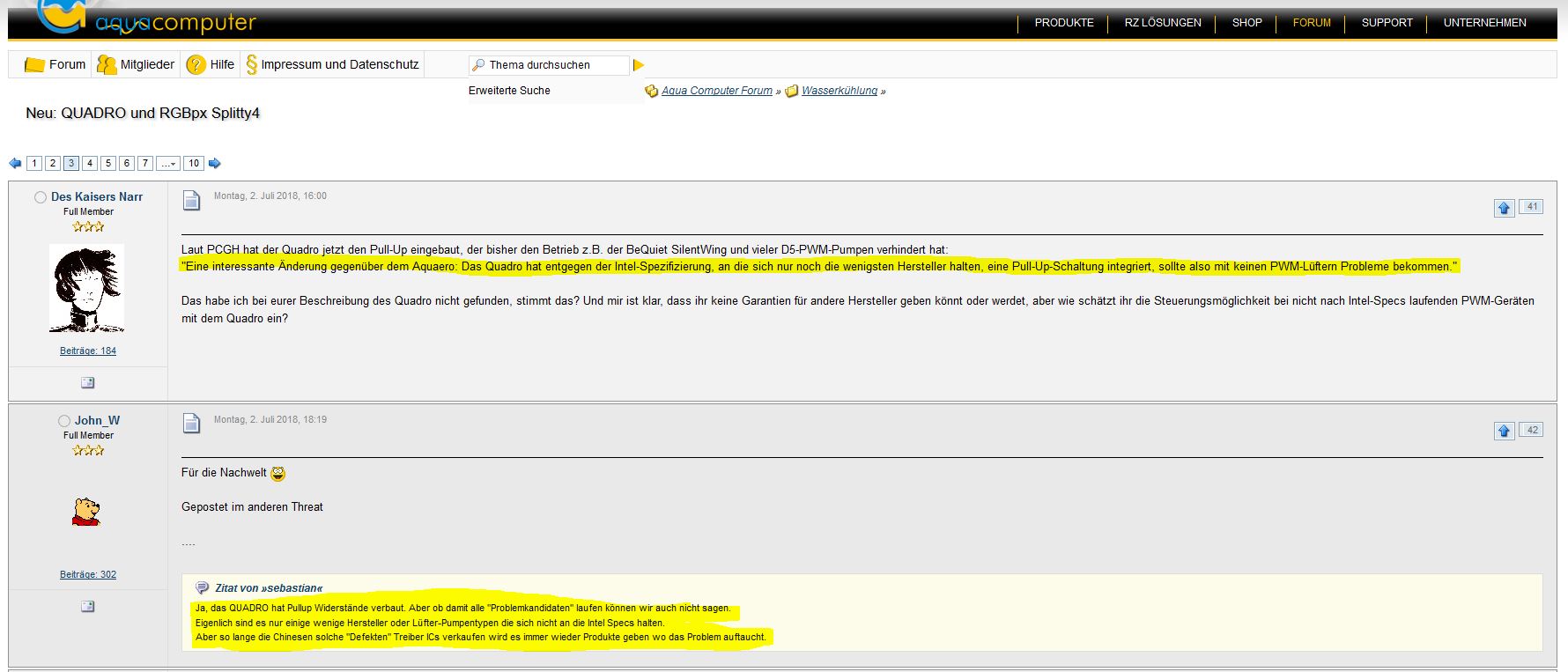Click the Hilfe question mark icon
This screenshot has height=672, width=1568.
click(196, 64)
